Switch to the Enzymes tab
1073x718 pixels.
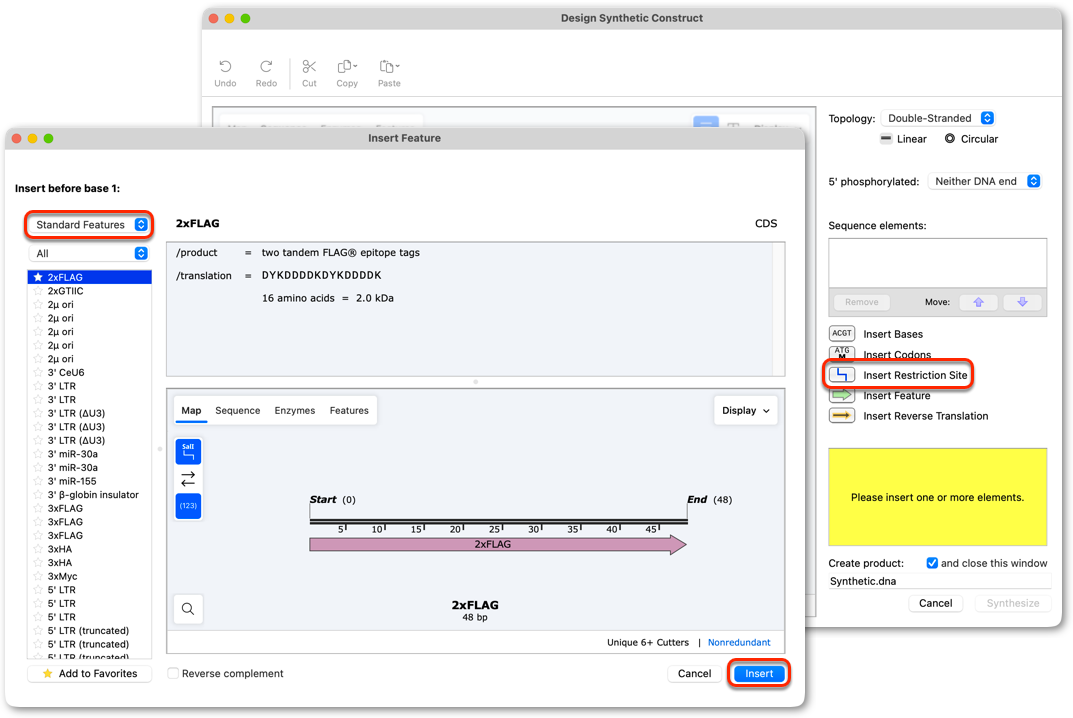295,411
